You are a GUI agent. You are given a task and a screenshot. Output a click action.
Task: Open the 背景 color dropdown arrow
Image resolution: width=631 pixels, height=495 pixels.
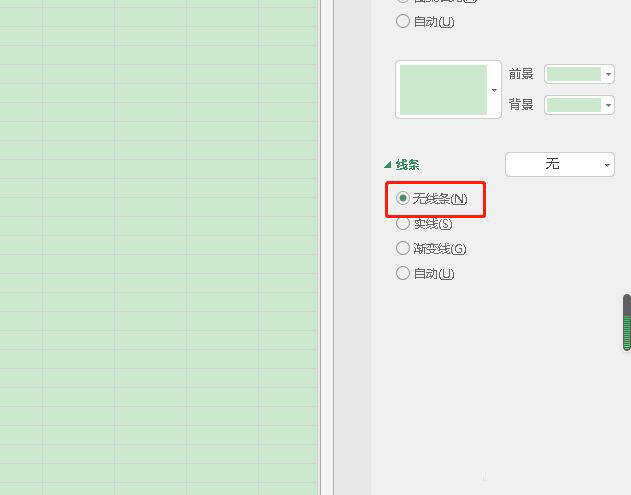pos(608,105)
